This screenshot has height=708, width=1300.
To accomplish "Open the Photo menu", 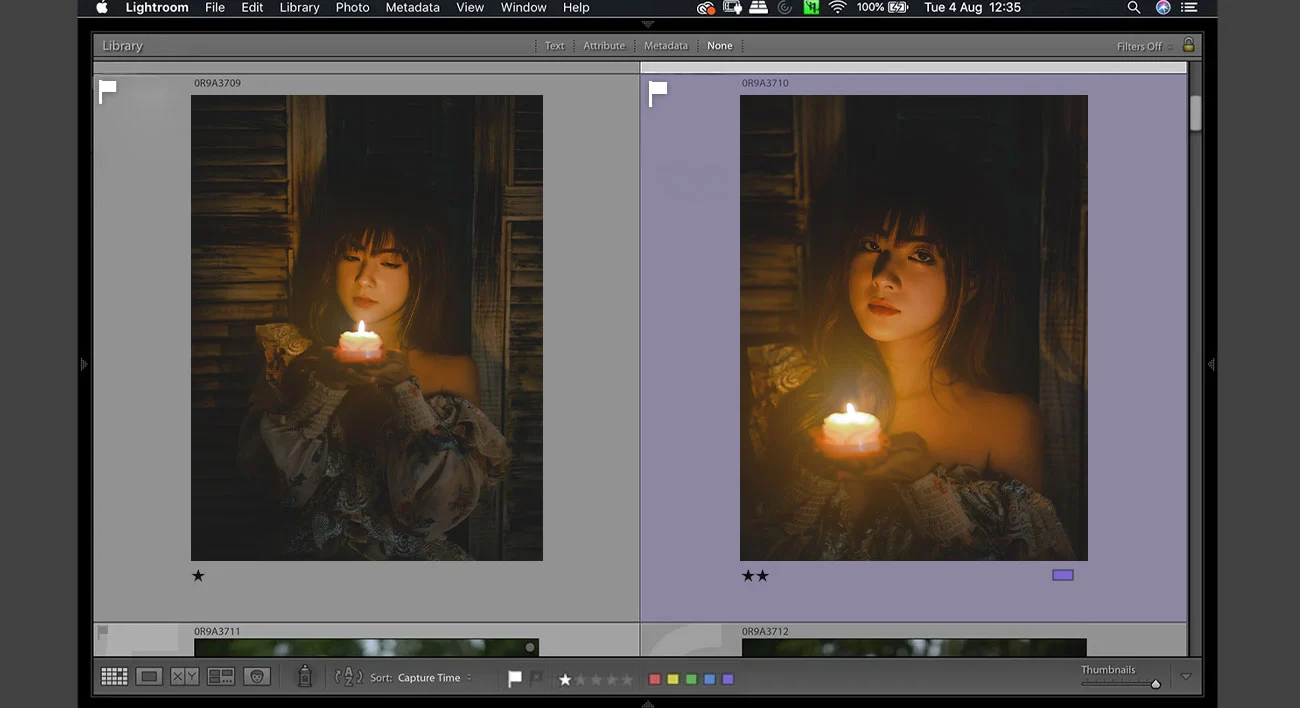I will (352, 8).
